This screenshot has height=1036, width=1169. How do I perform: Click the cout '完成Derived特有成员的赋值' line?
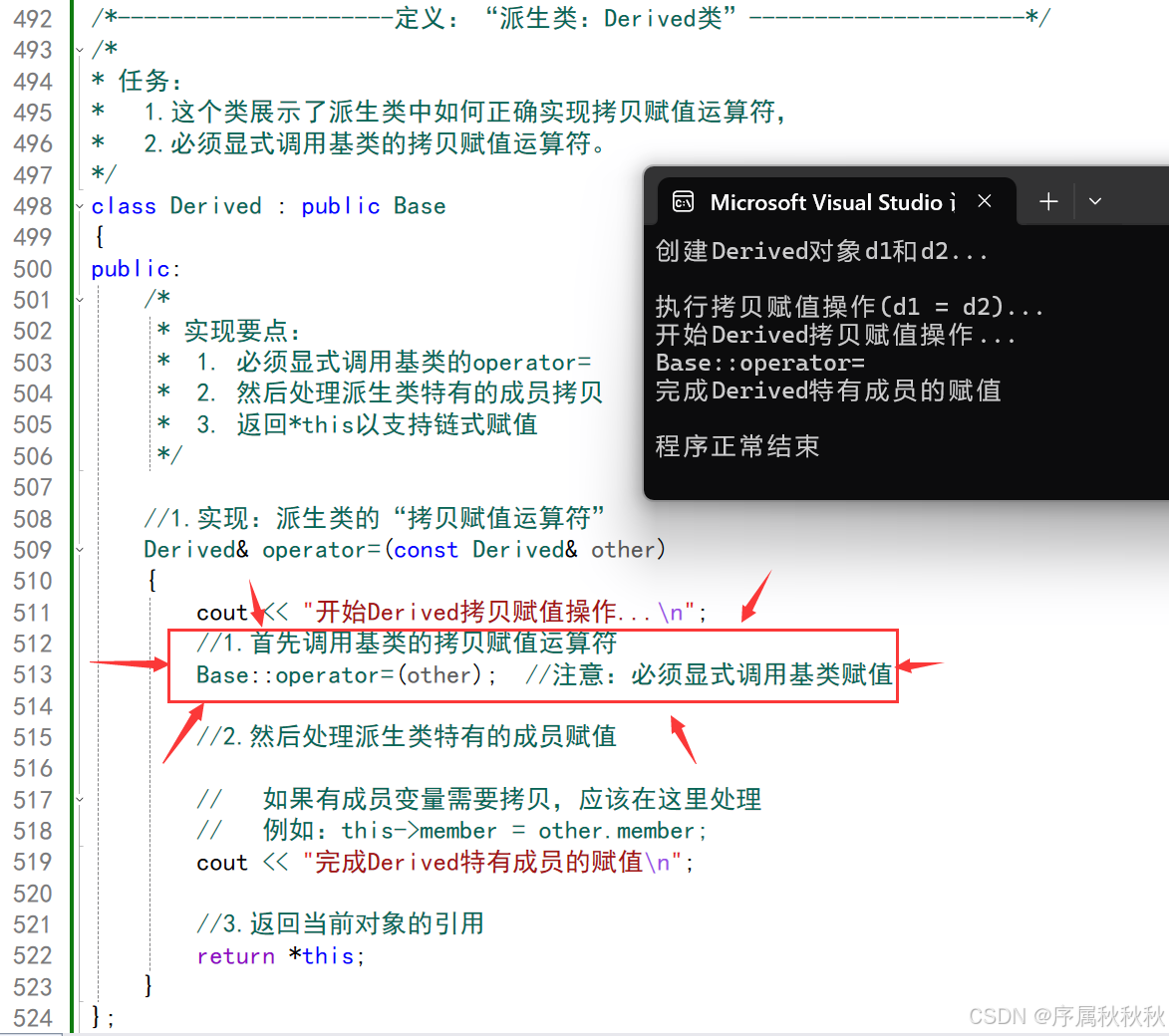445,863
